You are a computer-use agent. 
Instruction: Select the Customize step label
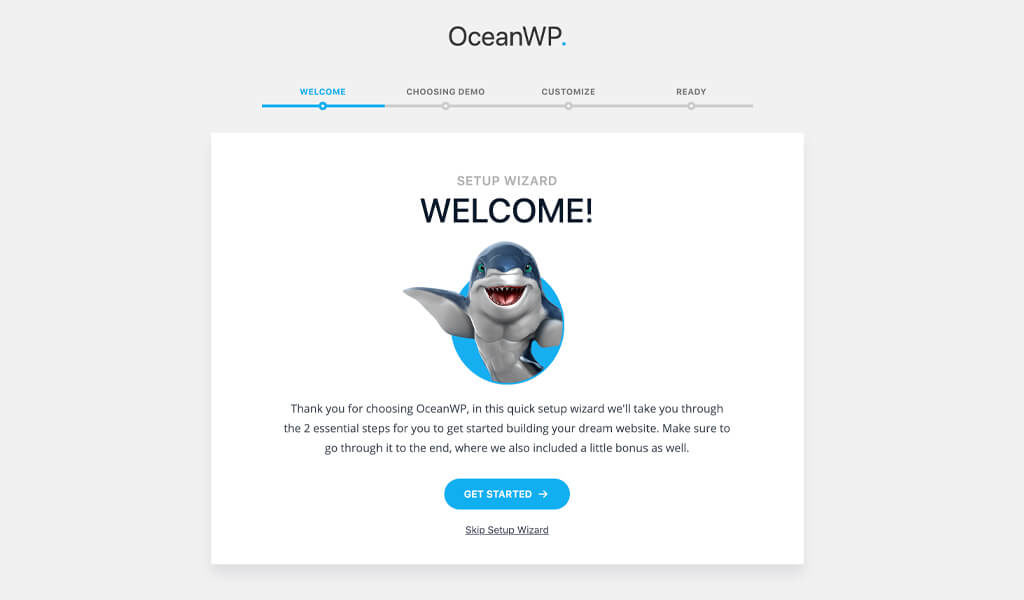568,92
